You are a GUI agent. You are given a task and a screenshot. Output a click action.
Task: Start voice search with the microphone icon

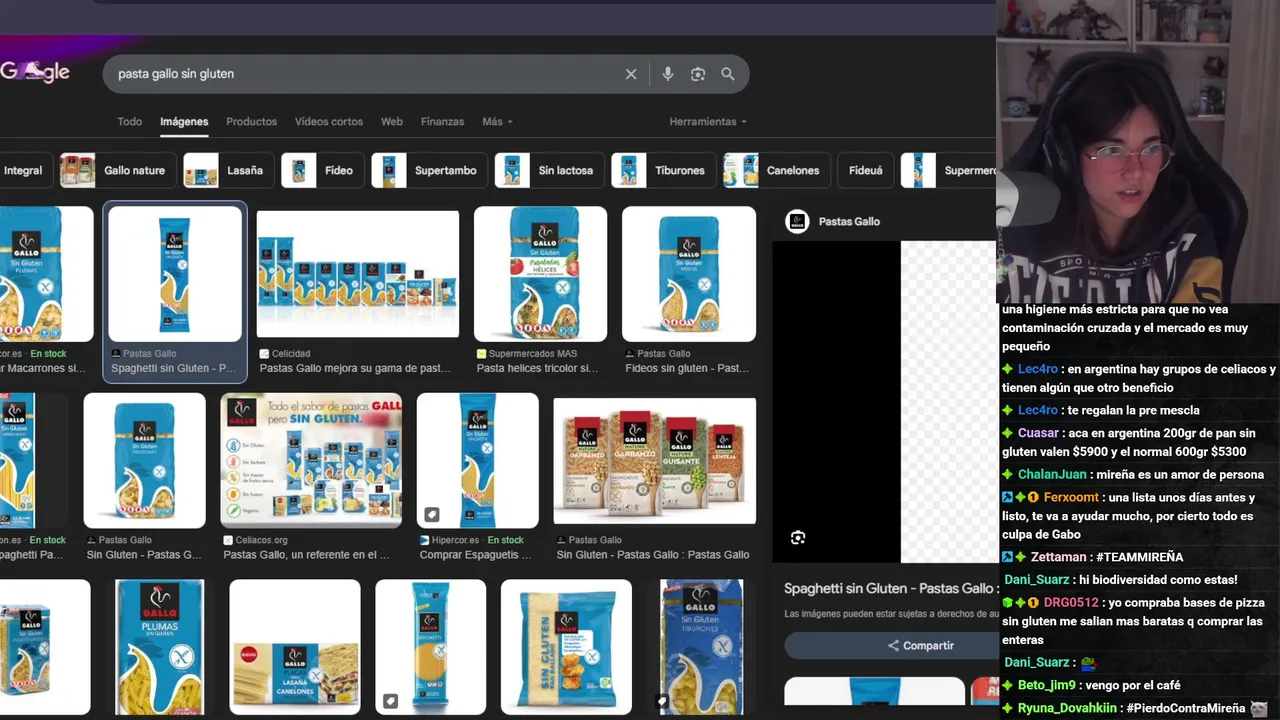click(x=668, y=74)
